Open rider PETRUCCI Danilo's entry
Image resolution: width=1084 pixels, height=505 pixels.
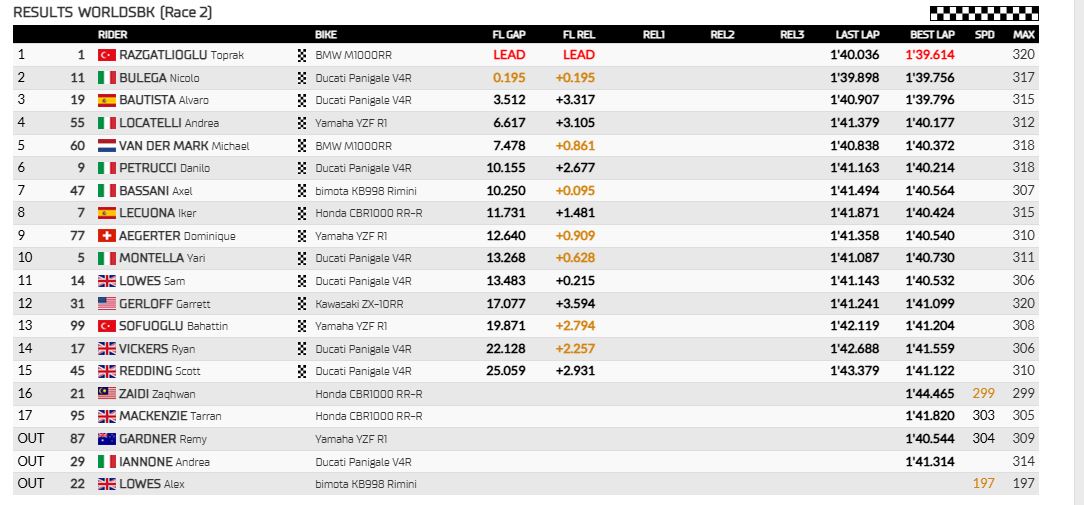point(164,168)
